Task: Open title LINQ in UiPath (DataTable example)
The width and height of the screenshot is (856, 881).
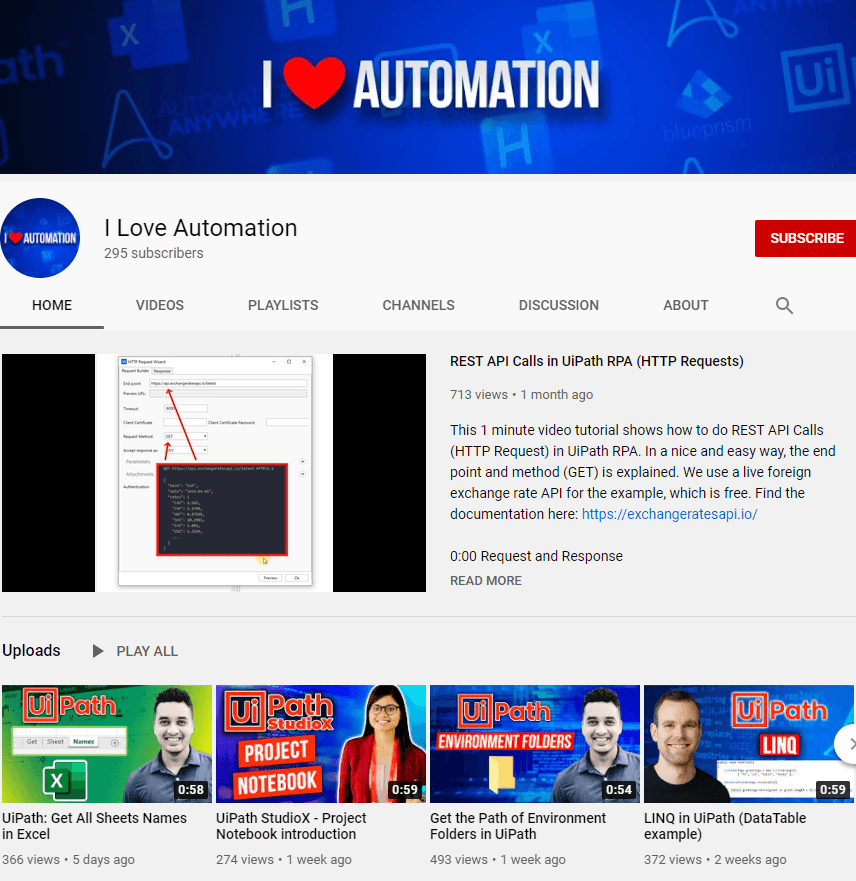Action: 725,826
